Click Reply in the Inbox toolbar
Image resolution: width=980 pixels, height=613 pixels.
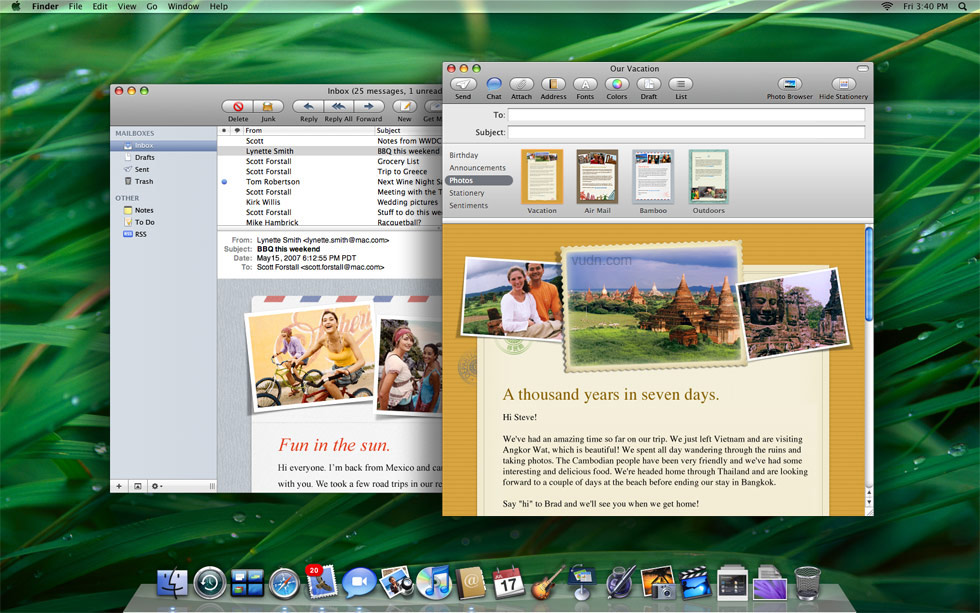308,107
